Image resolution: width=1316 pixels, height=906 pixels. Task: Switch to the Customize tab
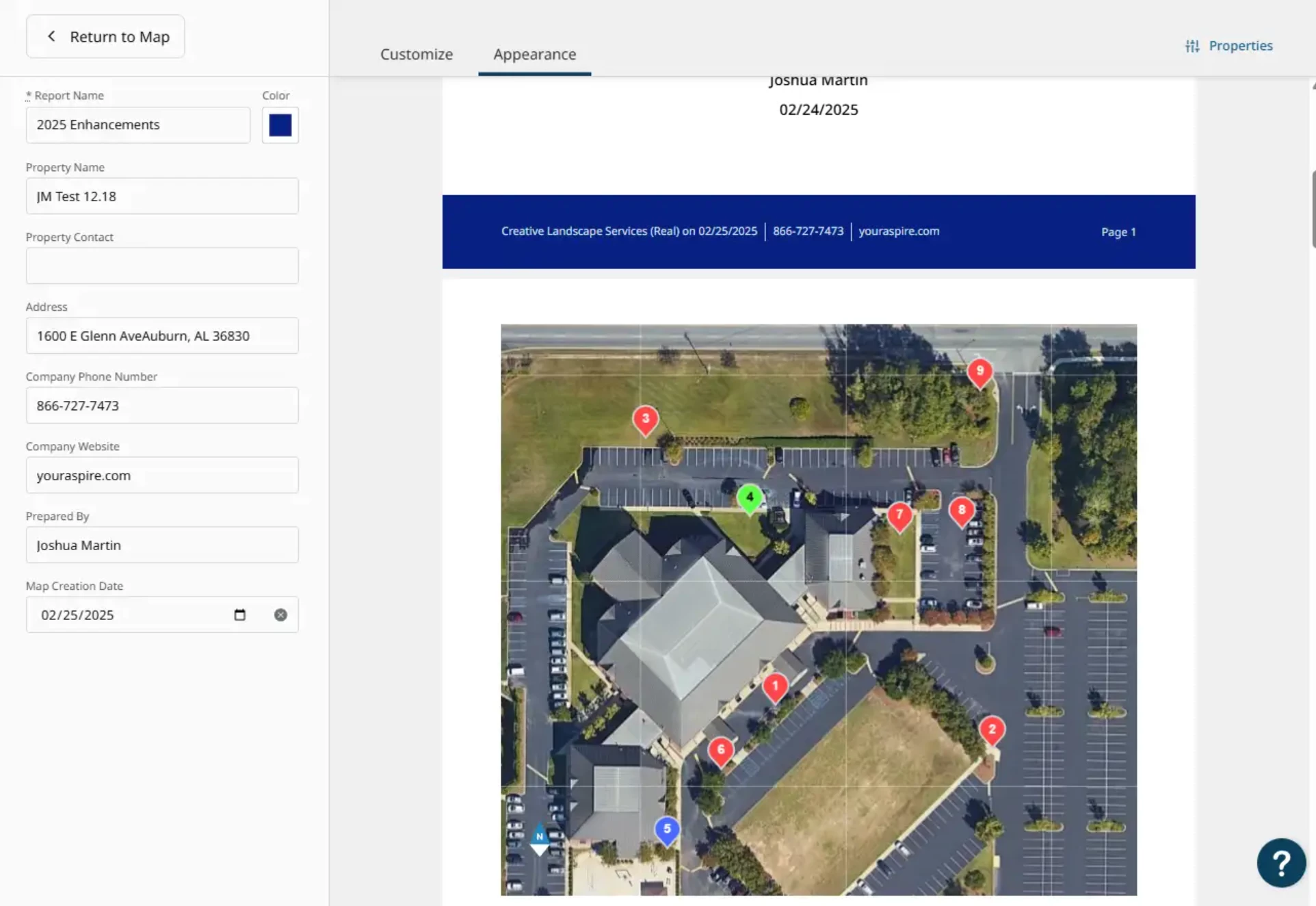tap(416, 54)
